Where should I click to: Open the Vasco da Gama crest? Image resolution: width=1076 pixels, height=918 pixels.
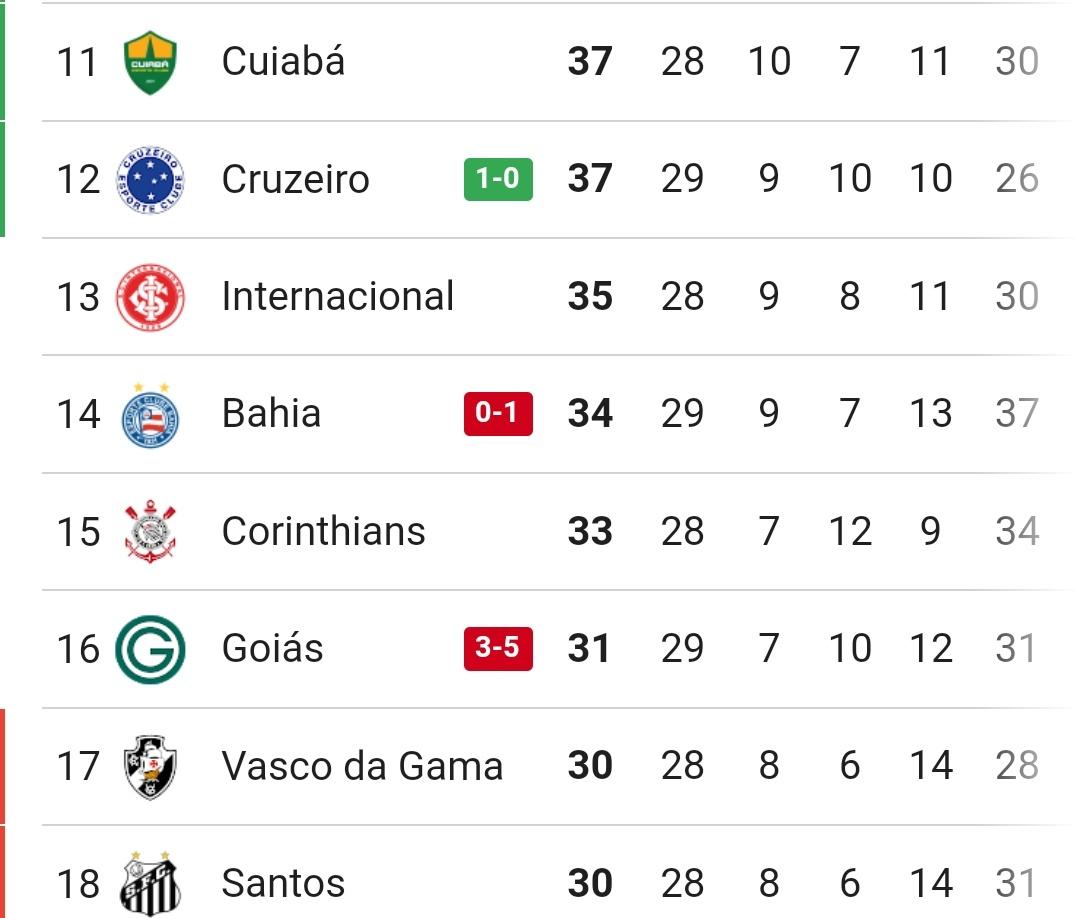(x=150, y=766)
